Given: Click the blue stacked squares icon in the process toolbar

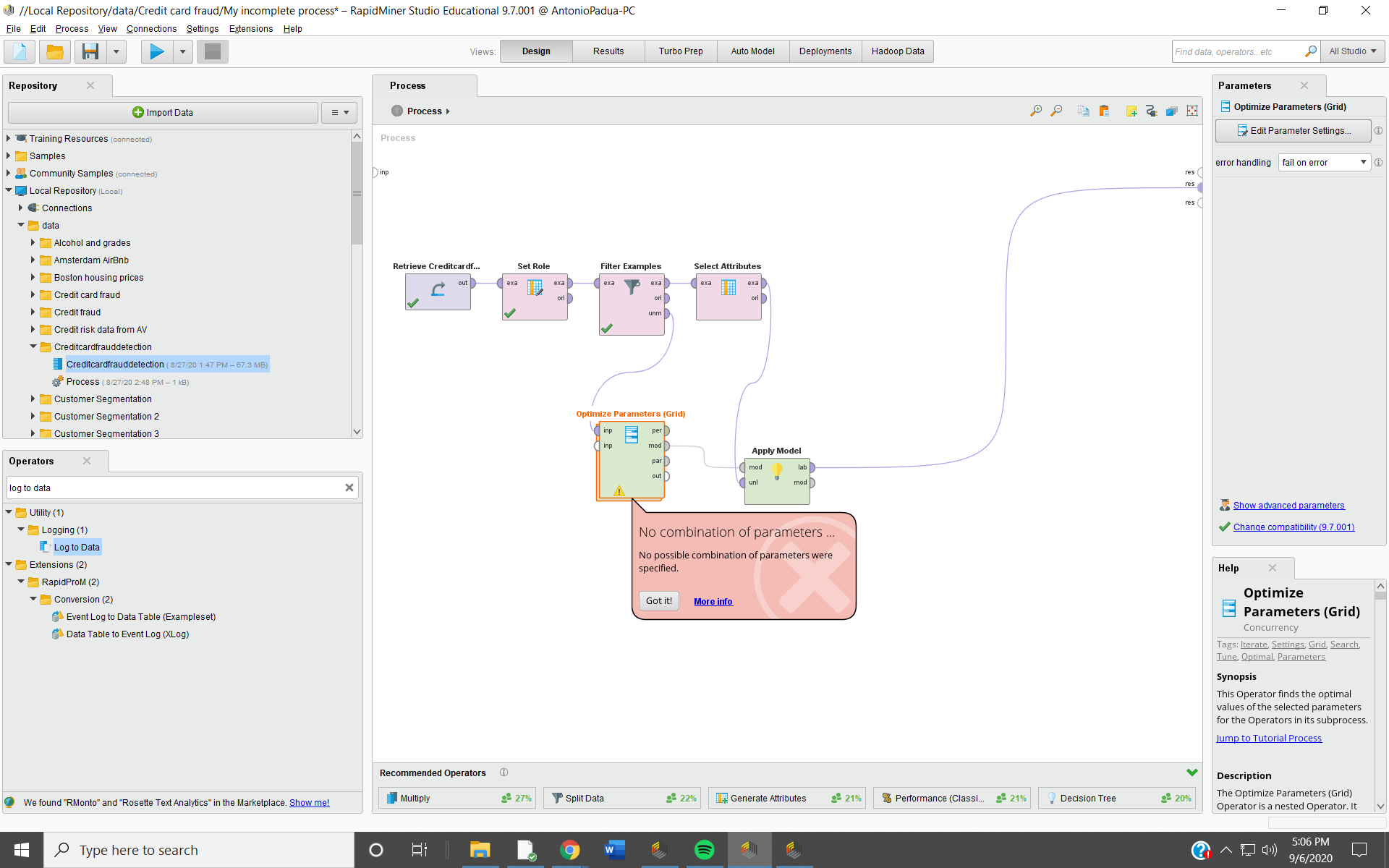Looking at the screenshot, I should click(x=1171, y=111).
